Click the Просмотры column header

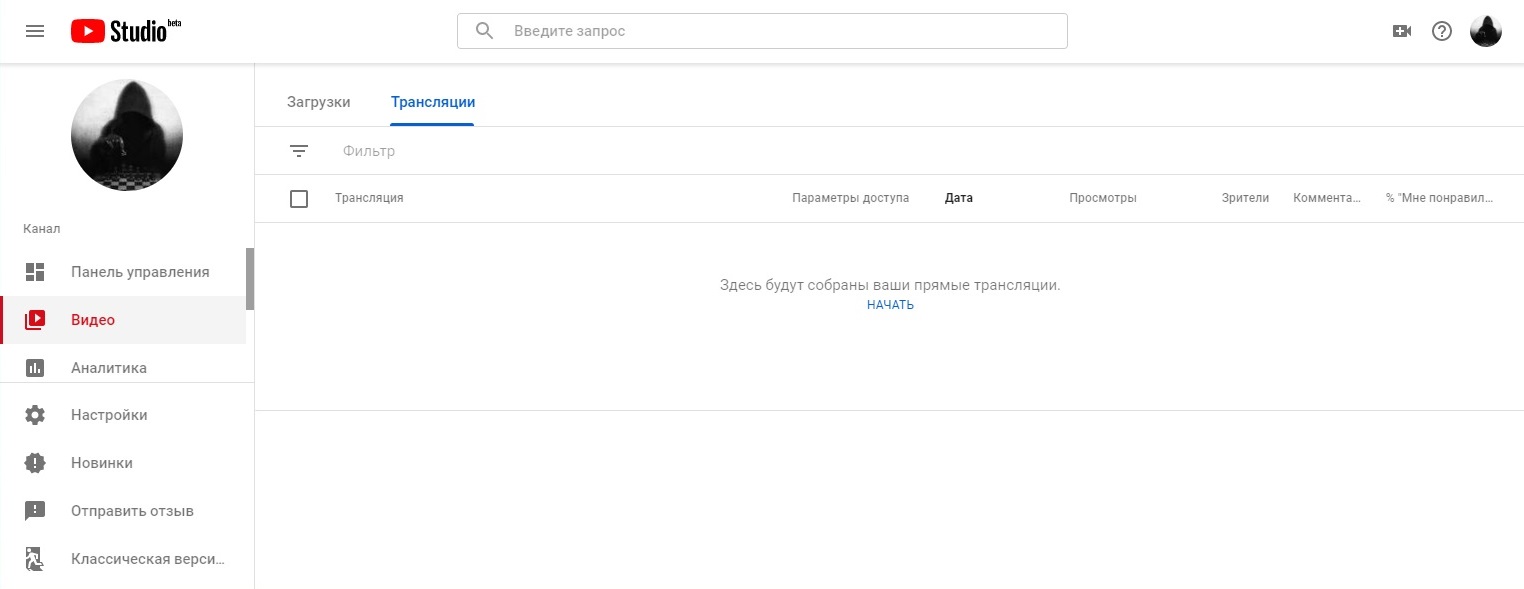pyautogui.click(x=1103, y=198)
